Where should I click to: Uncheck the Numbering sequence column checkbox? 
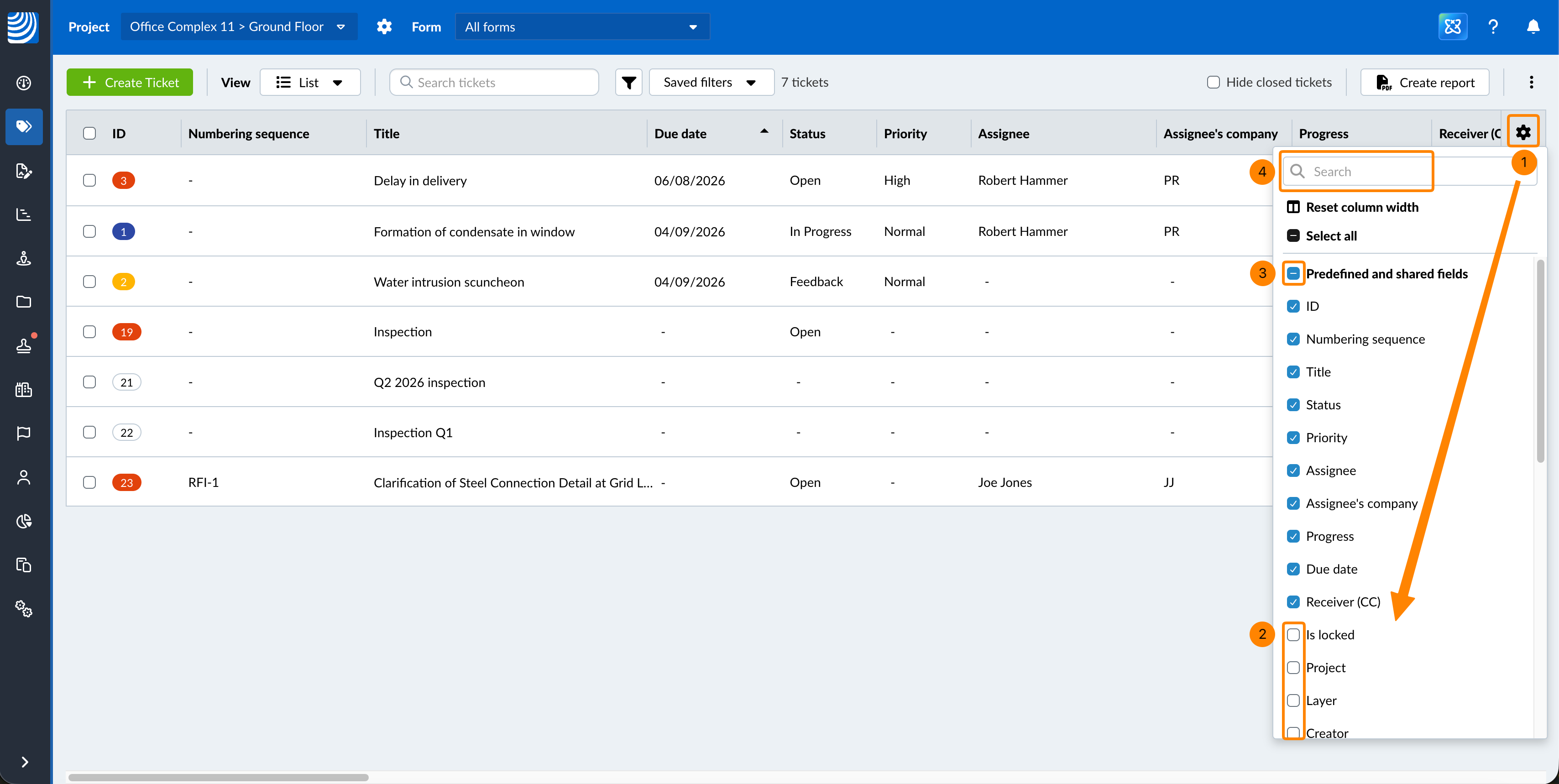click(1293, 340)
